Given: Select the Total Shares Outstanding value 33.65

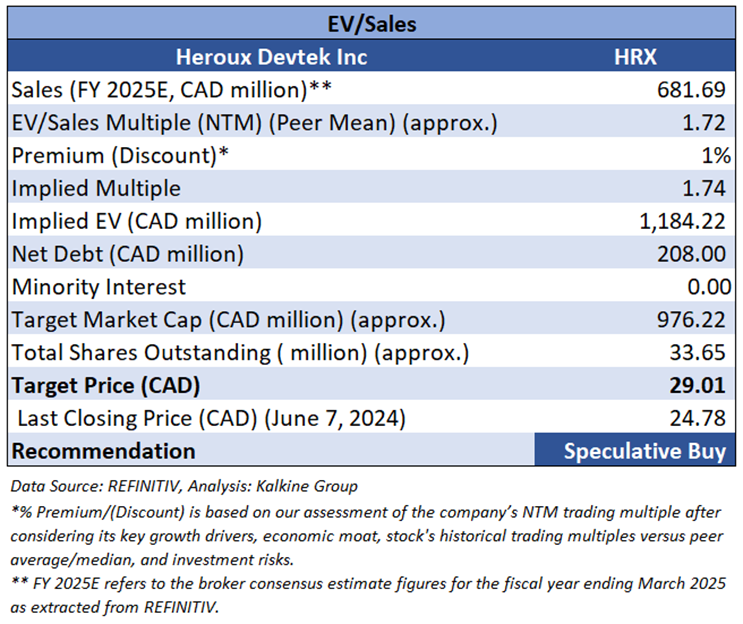Looking at the screenshot, I should click(x=699, y=353).
